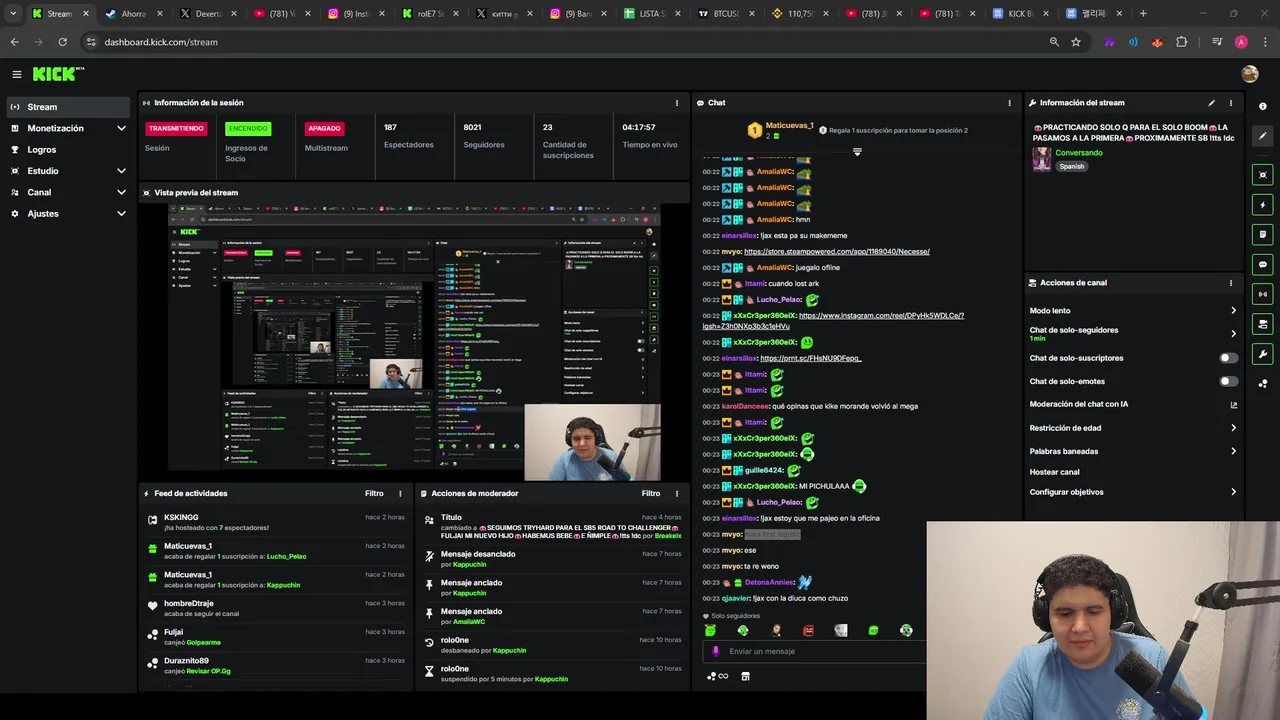Open the prnt.sc link posted by einarsillox
Image resolution: width=1280 pixels, height=720 pixels.
pos(811,358)
